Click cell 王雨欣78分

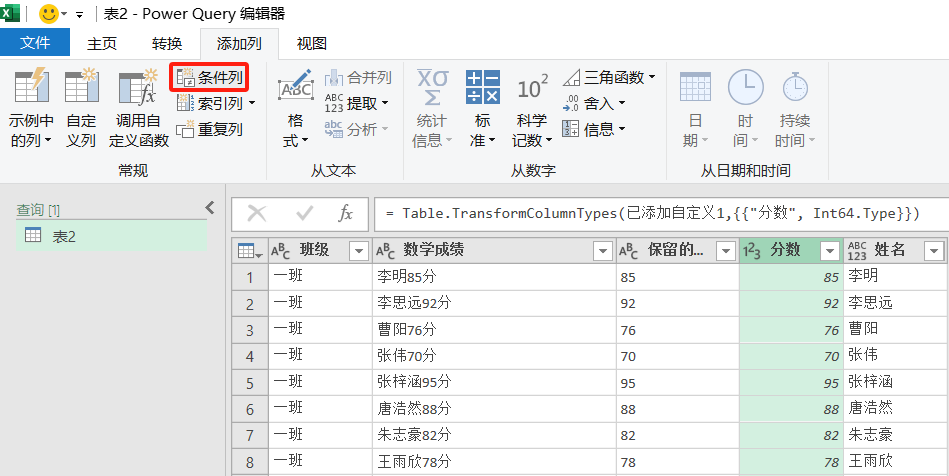494,463
